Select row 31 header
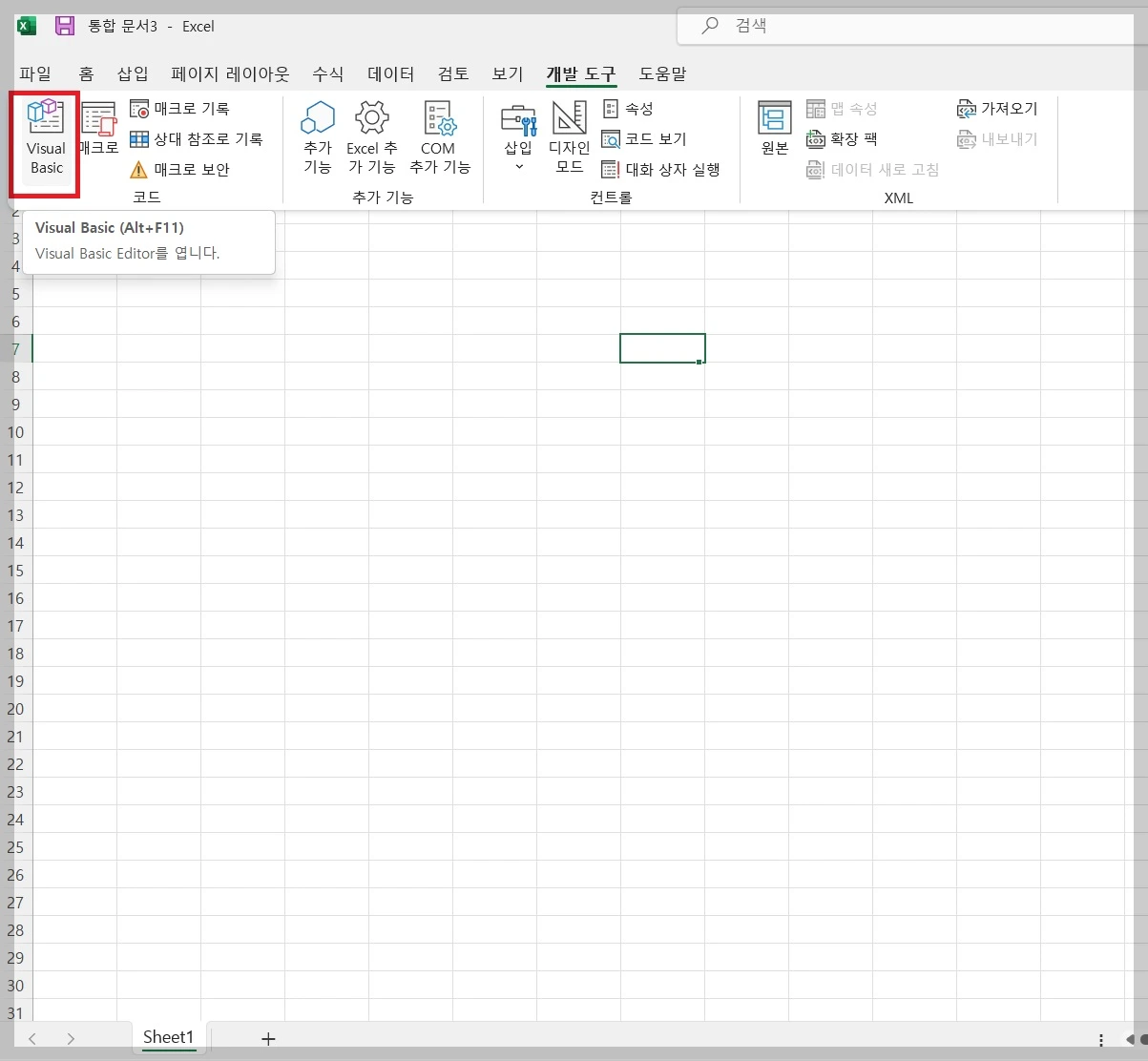 click(x=16, y=1013)
